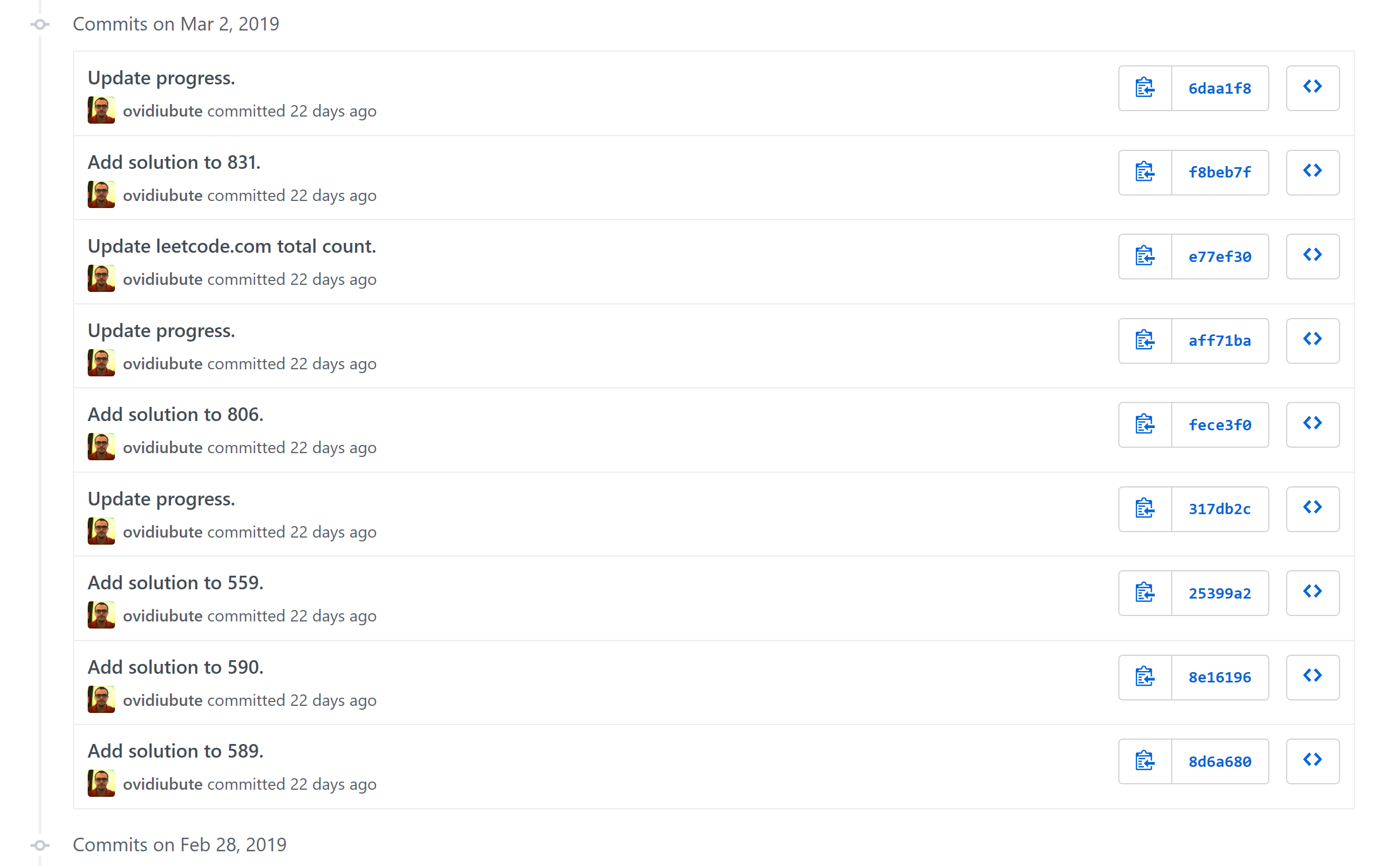Copy full SHA for commit f8beb7f
Viewport: 1400px width, 866px height.
pyautogui.click(x=1145, y=173)
